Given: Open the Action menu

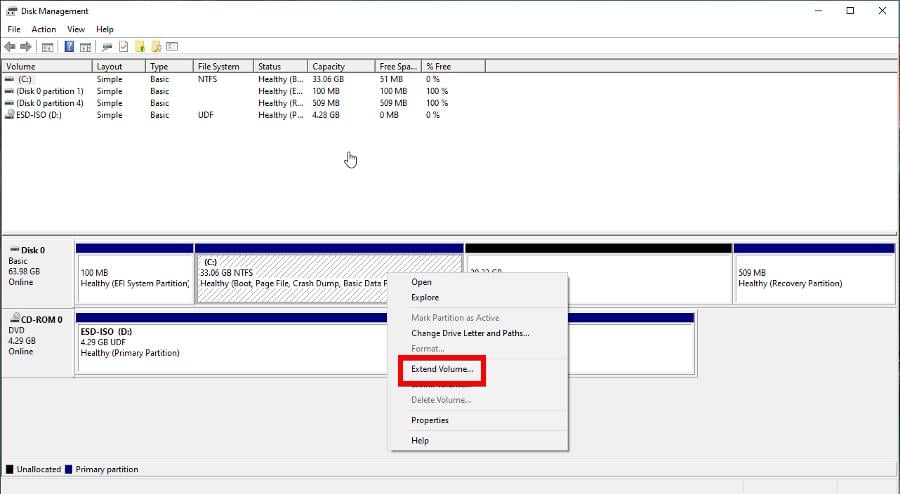Looking at the screenshot, I should 44,29.
